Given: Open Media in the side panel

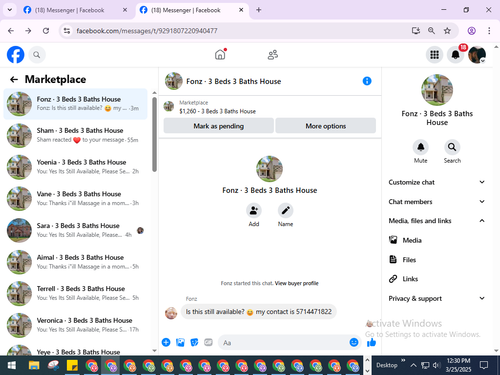Looking at the screenshot, I should point(437,240).
